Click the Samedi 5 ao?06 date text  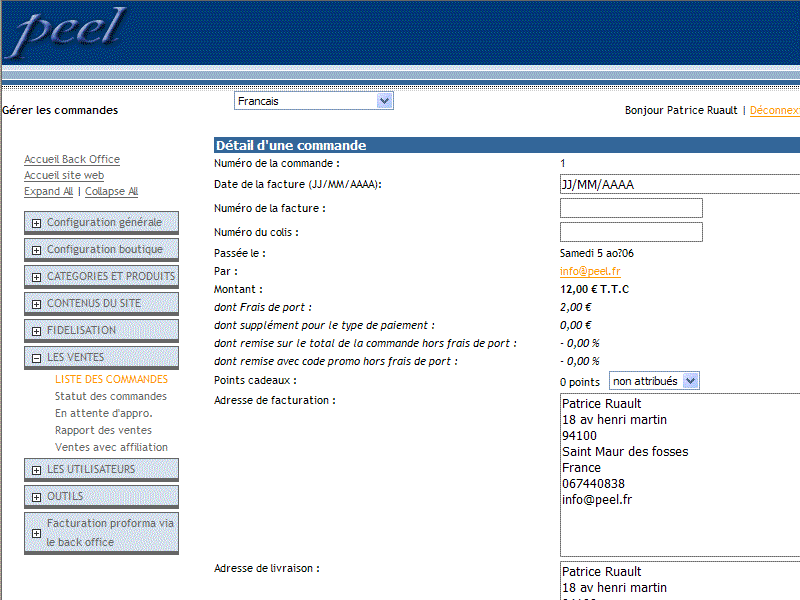596,253
